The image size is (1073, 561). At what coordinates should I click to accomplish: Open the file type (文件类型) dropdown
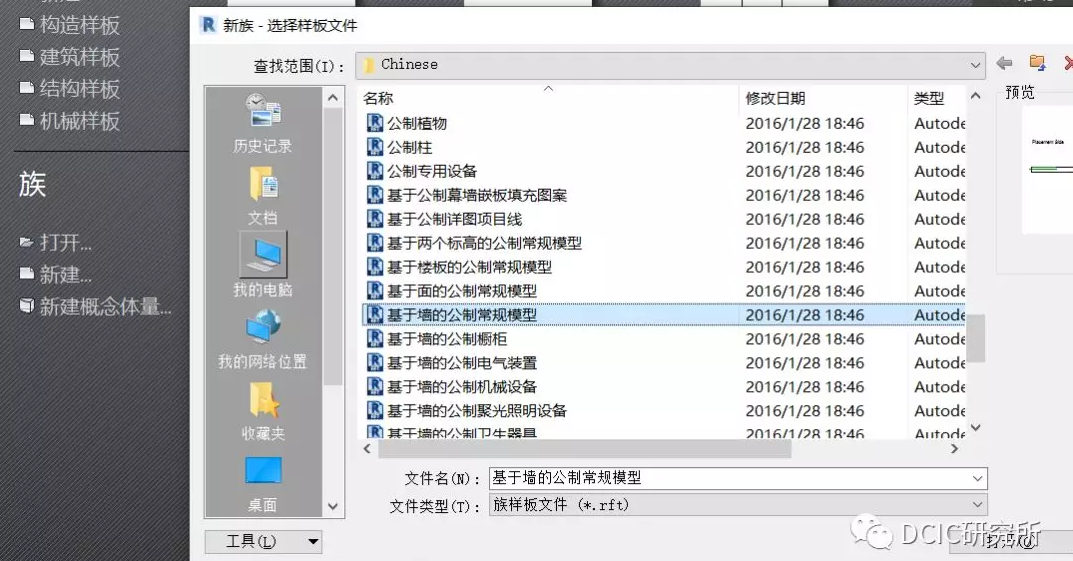977,505
